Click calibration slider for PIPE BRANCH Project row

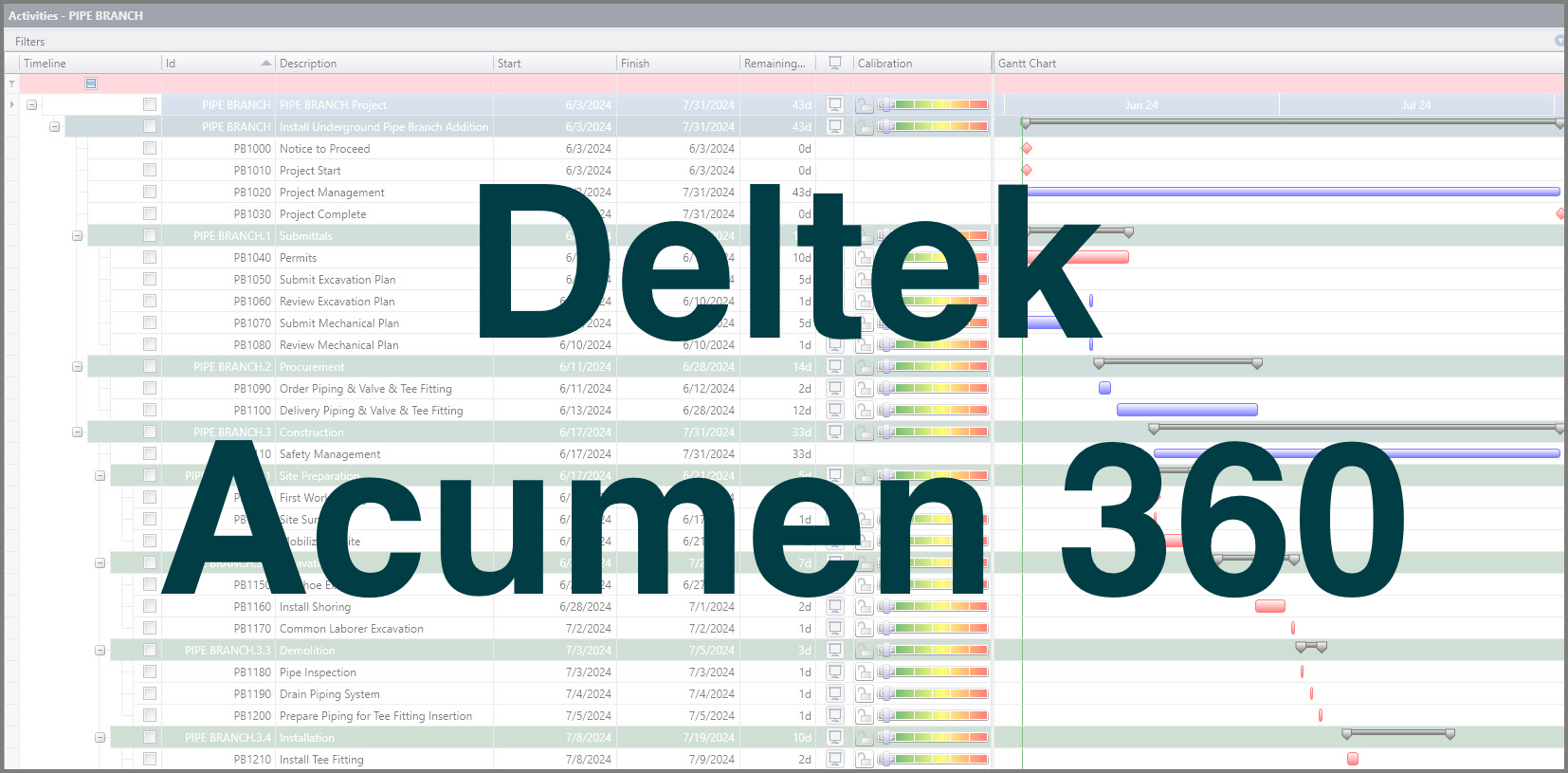[x=933, y=104]
